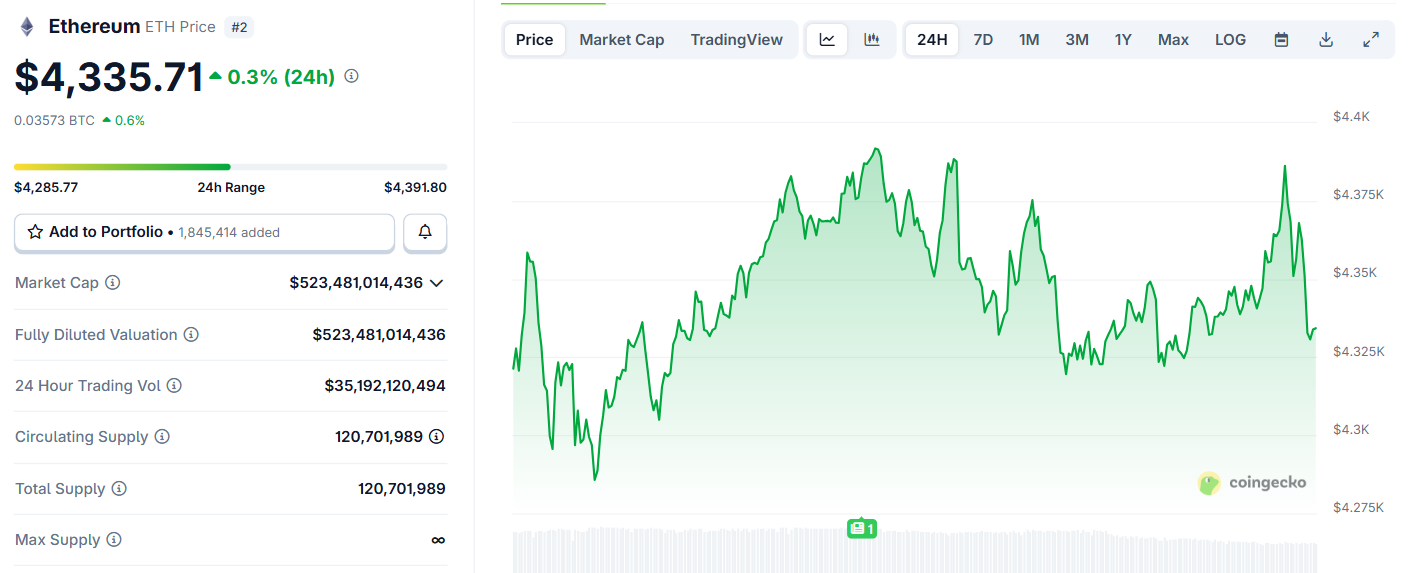Click Total Supply value 120,701,989
Image resolution: width=1411 pixels, height=573 pixels.
click(x=402, y=489)
